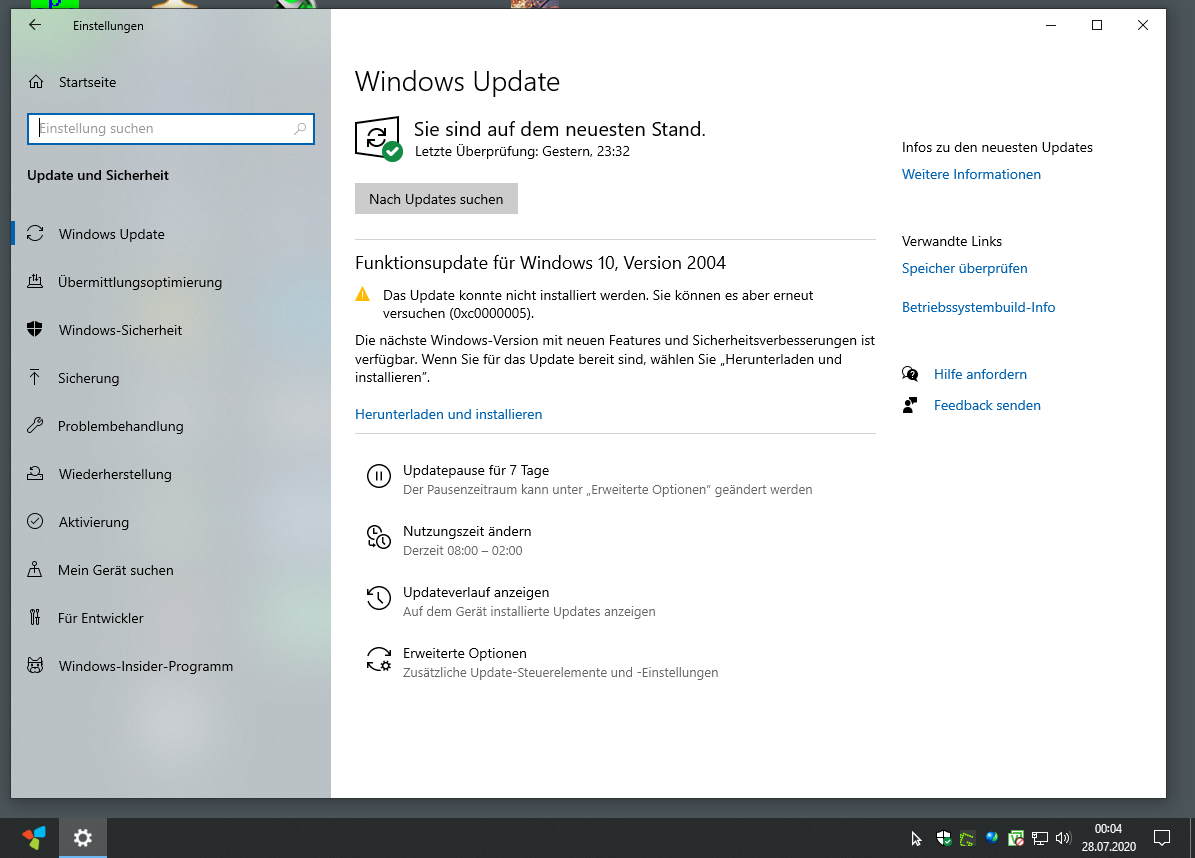The height and width of the screenshot is (858, 1195).
Task: Click the clock showing 00:04
Action: tap(1108, 829)
